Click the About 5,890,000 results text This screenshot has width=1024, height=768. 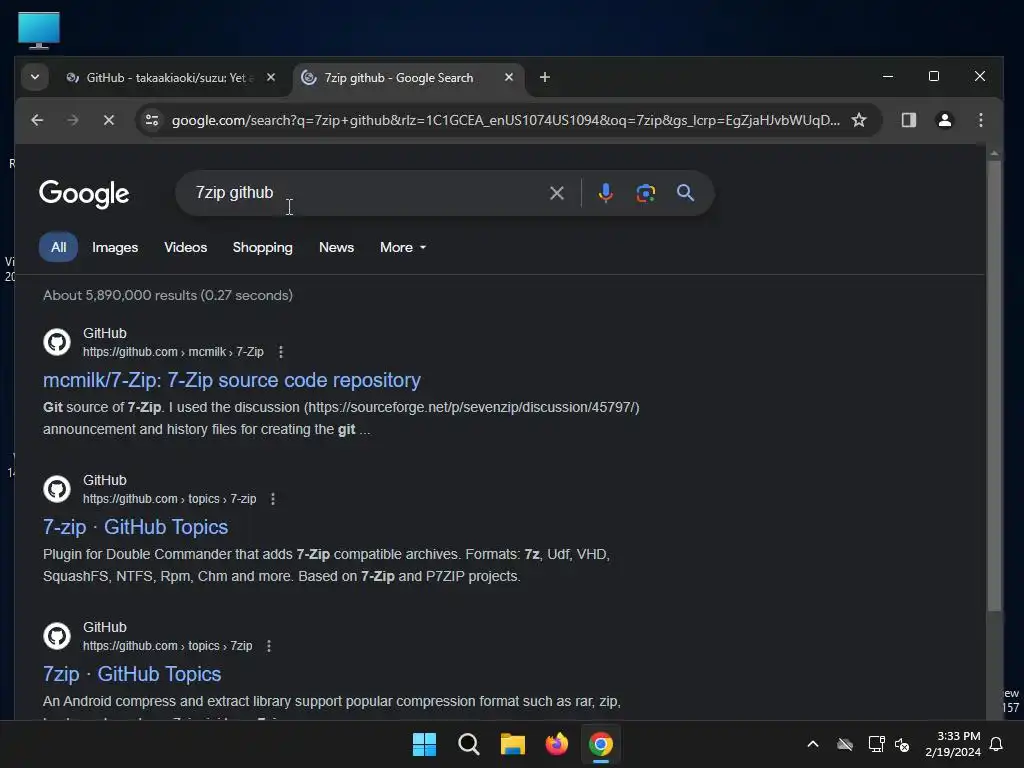168,295
